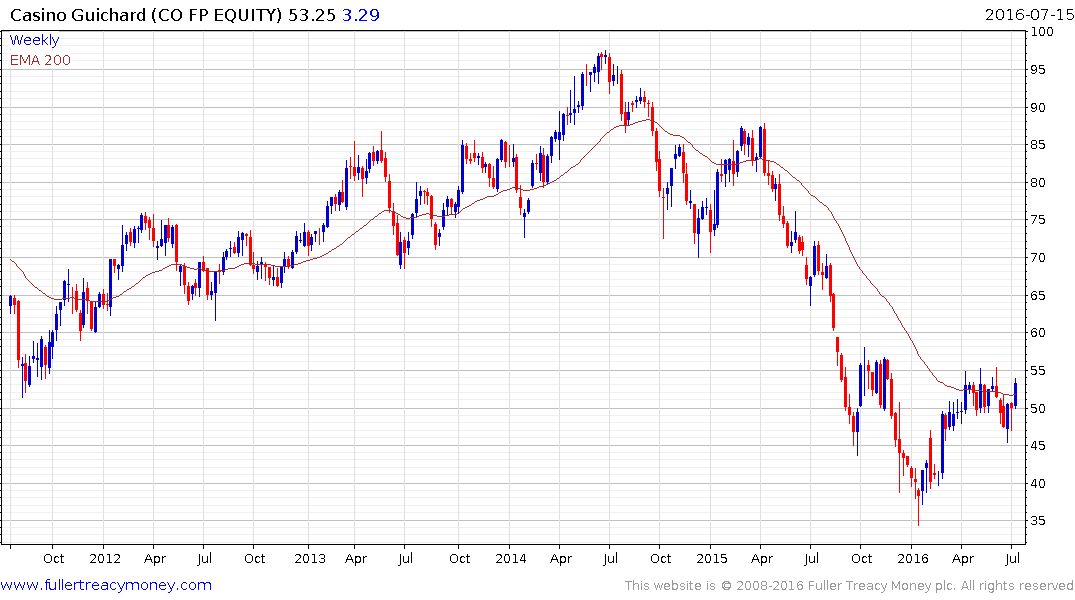Click the 55 price axis label

(x=1038, y=370)
